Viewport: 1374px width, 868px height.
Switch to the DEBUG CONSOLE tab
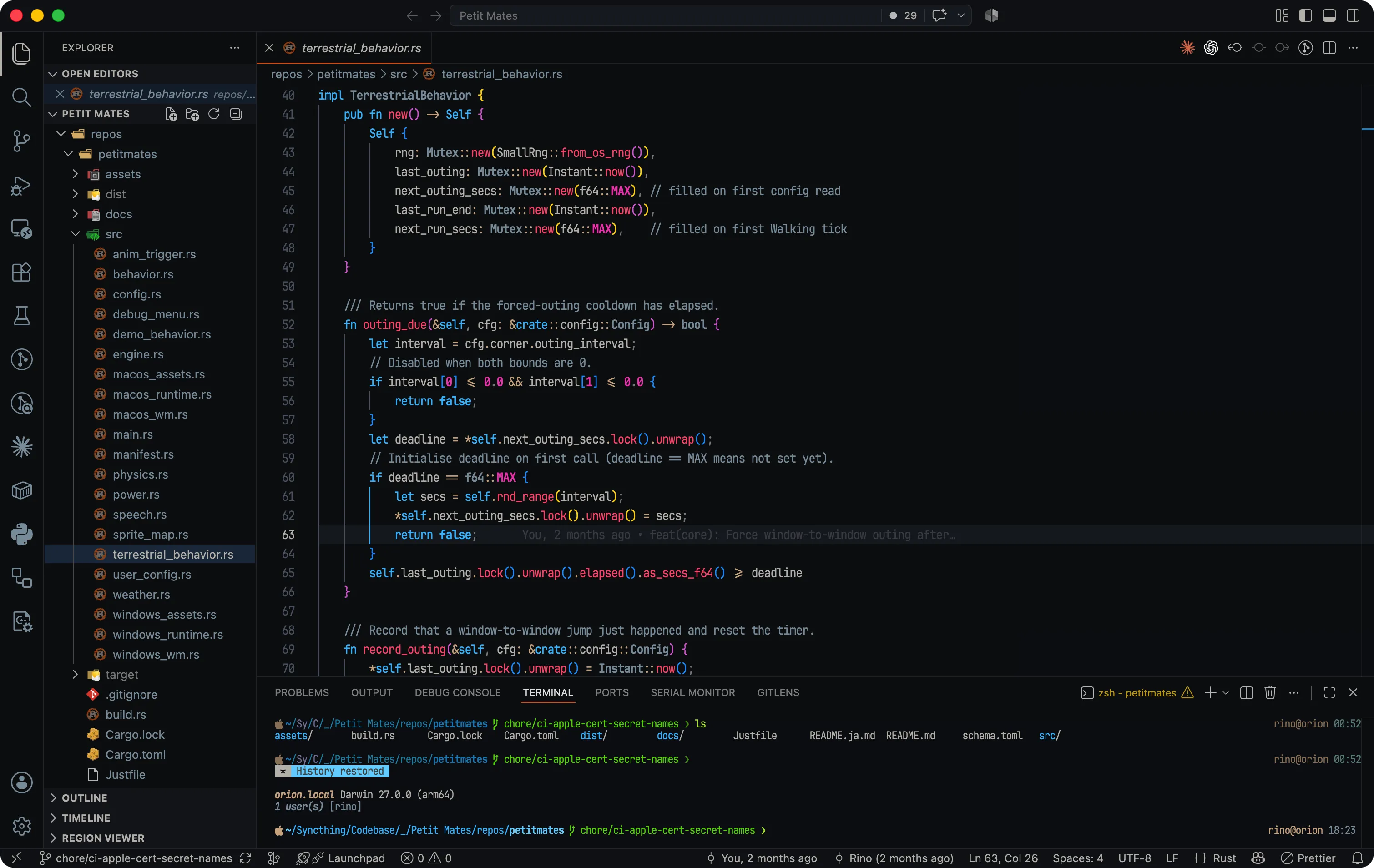458,692
